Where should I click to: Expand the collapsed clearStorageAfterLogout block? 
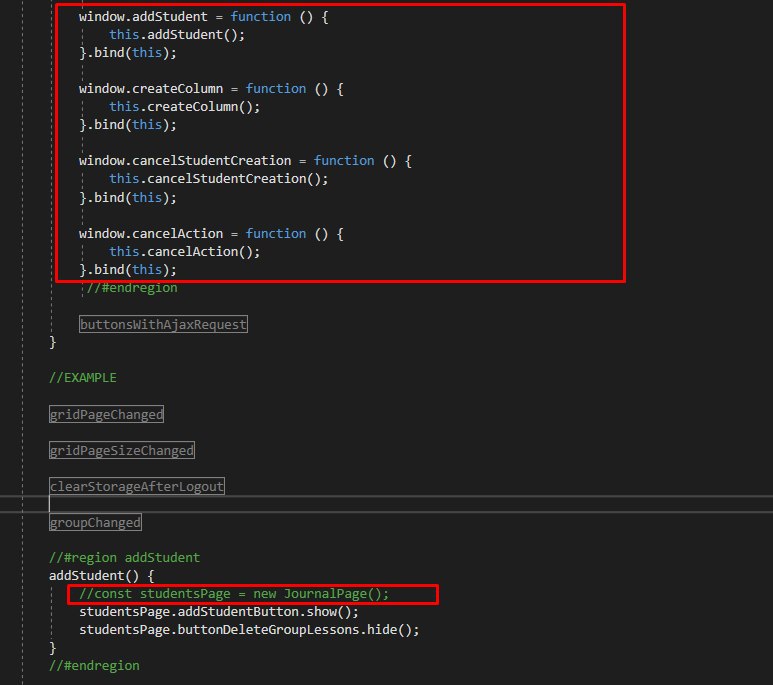137,486
